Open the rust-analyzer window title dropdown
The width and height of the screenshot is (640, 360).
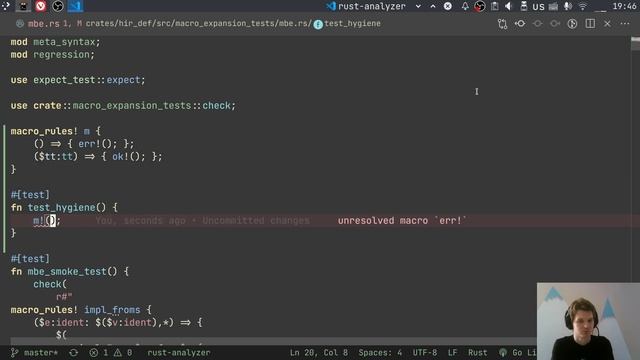(418, 6)
